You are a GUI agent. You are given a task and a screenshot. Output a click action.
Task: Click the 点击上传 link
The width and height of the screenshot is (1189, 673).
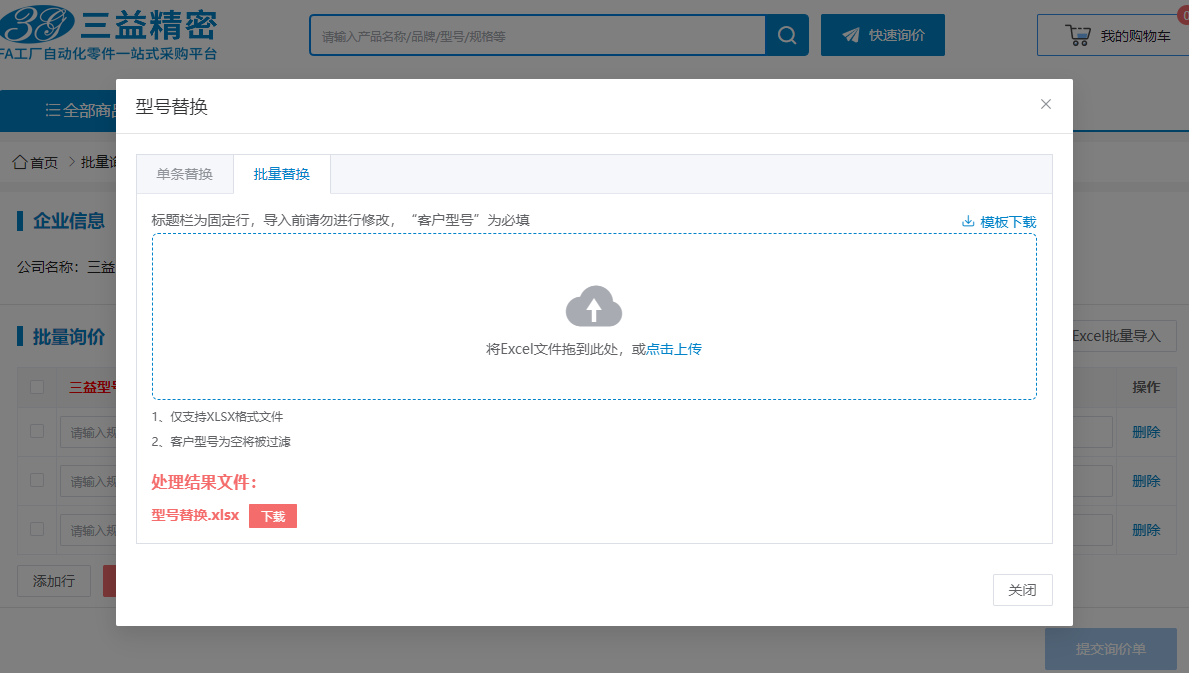[673, 349]
